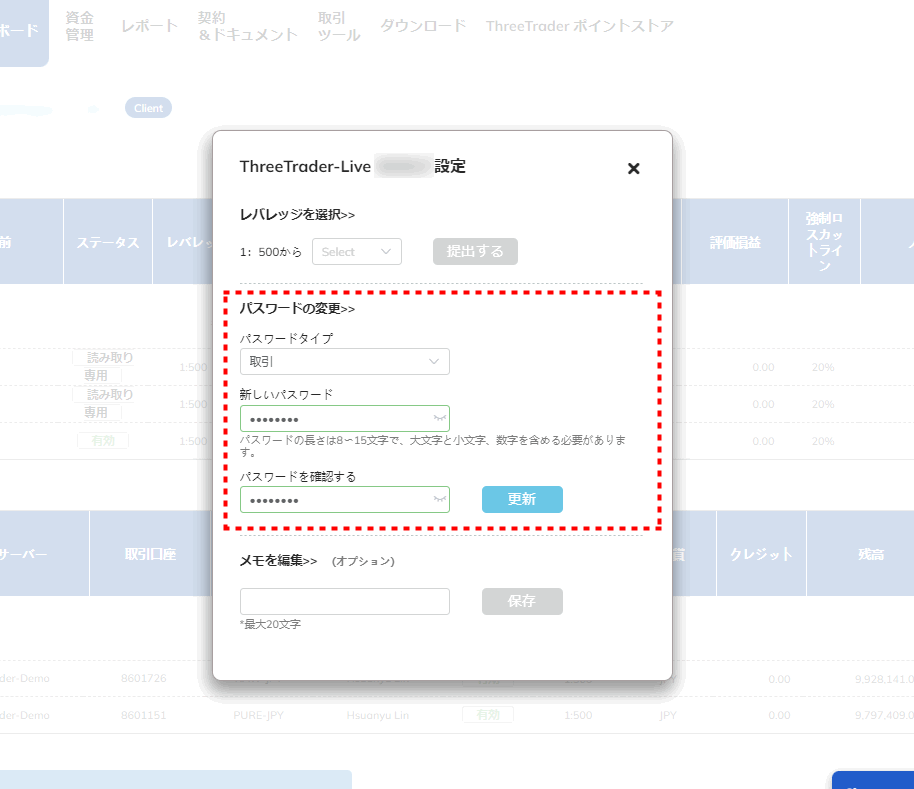Viewport: 914px width, 789px height.
Task: Click account number 8601726
Action: pos(143,678)
